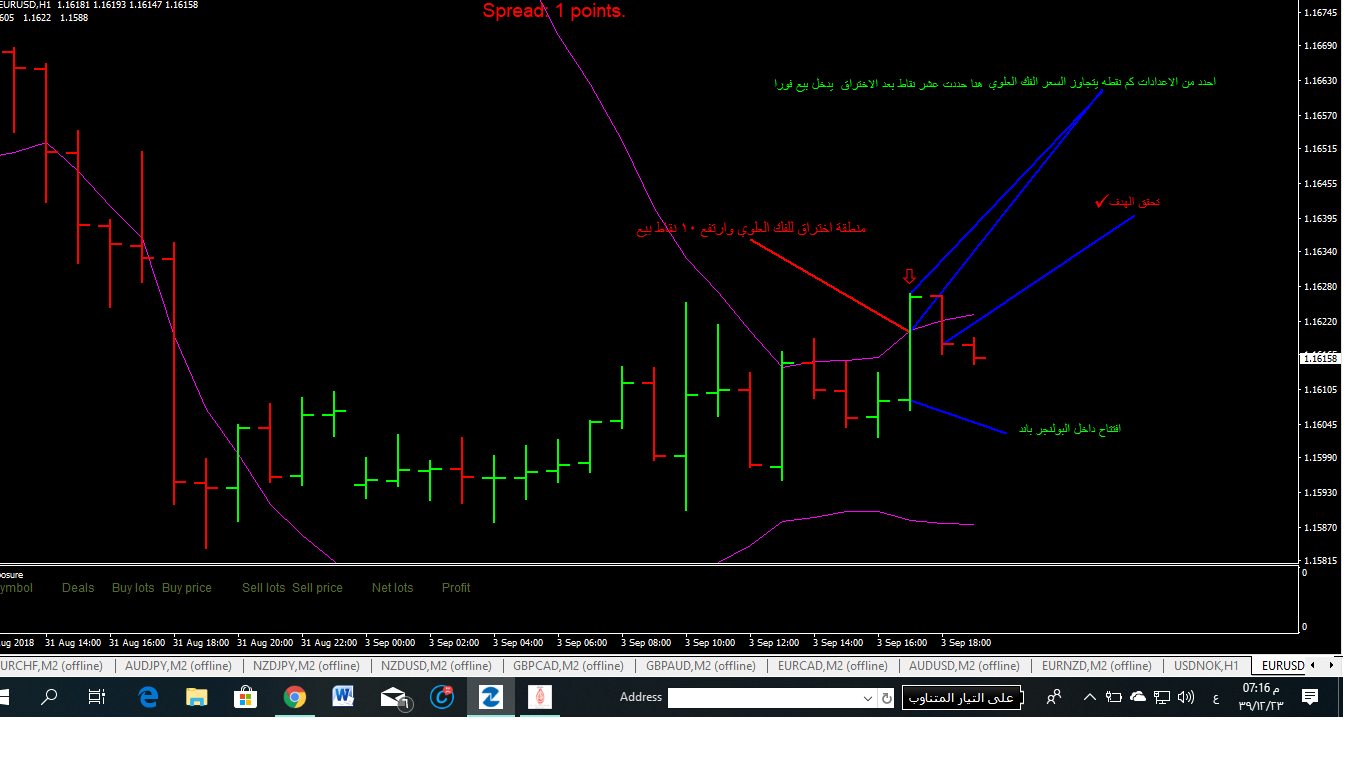Expand the Address bar dropdown arrow
The height and width of the screenshot is (768, 1366).
pos(867,698)
